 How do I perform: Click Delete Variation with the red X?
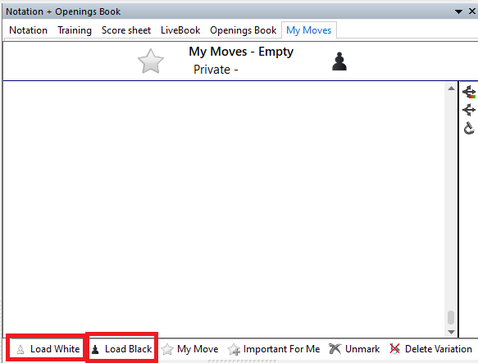[x=431, y=349]
